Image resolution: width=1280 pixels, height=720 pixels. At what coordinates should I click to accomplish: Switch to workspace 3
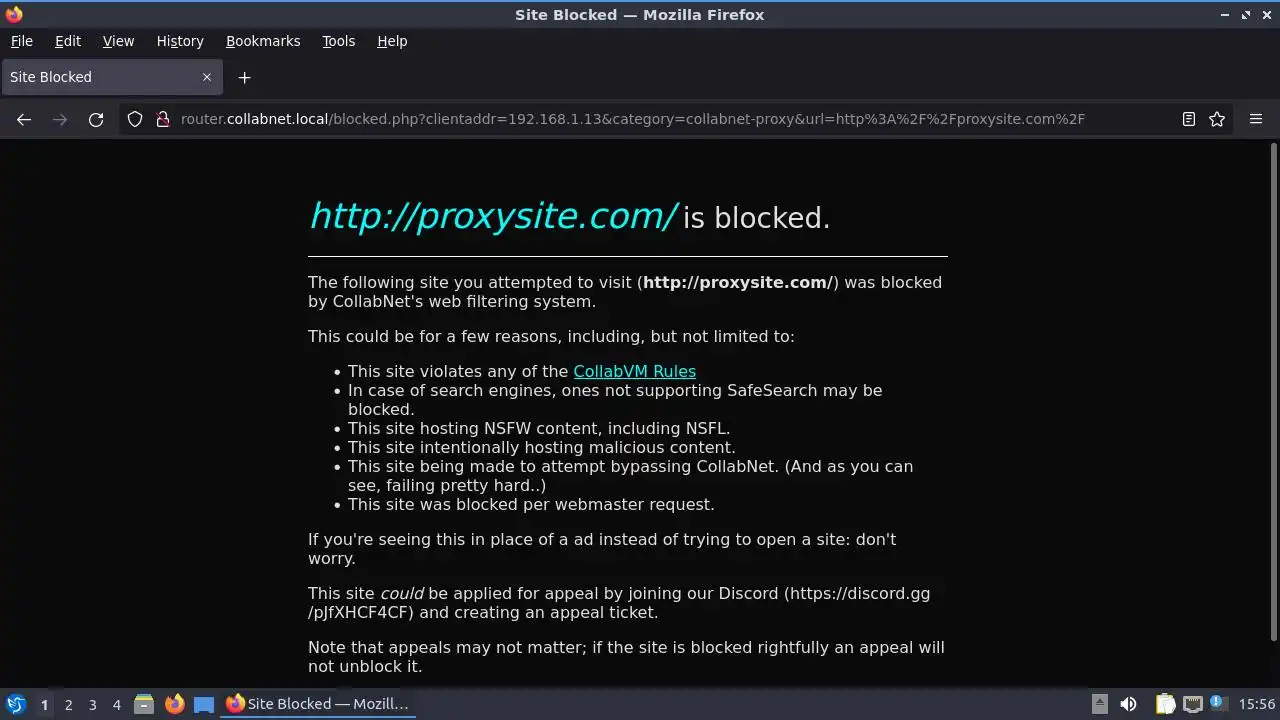pos(92,705)
